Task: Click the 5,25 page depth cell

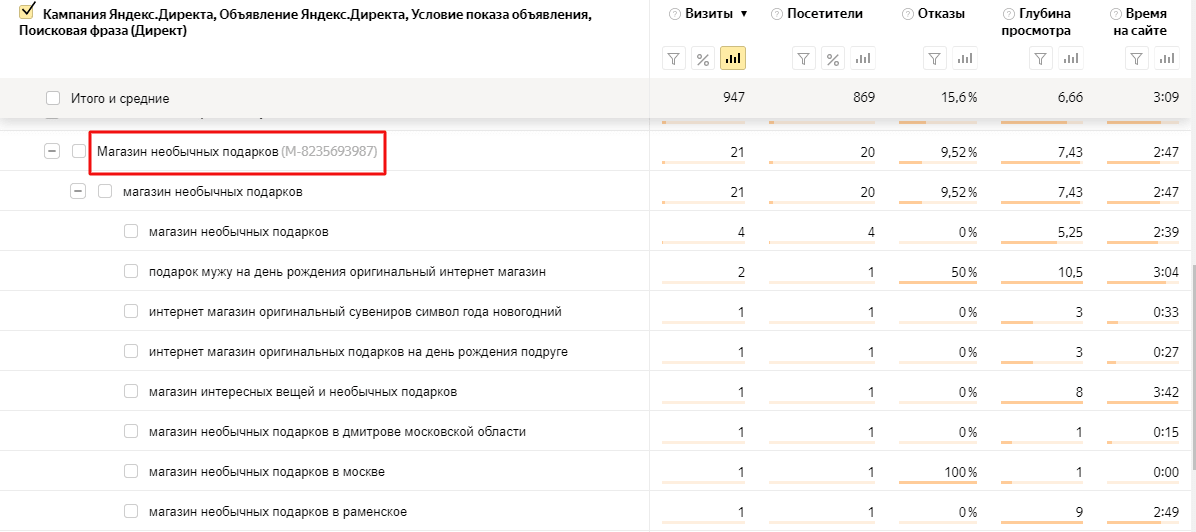Action: coord(1069,231)
